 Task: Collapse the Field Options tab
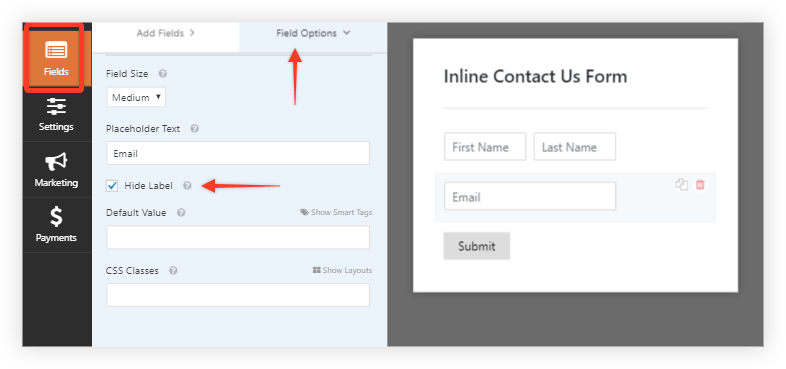(x=313, y=34)
